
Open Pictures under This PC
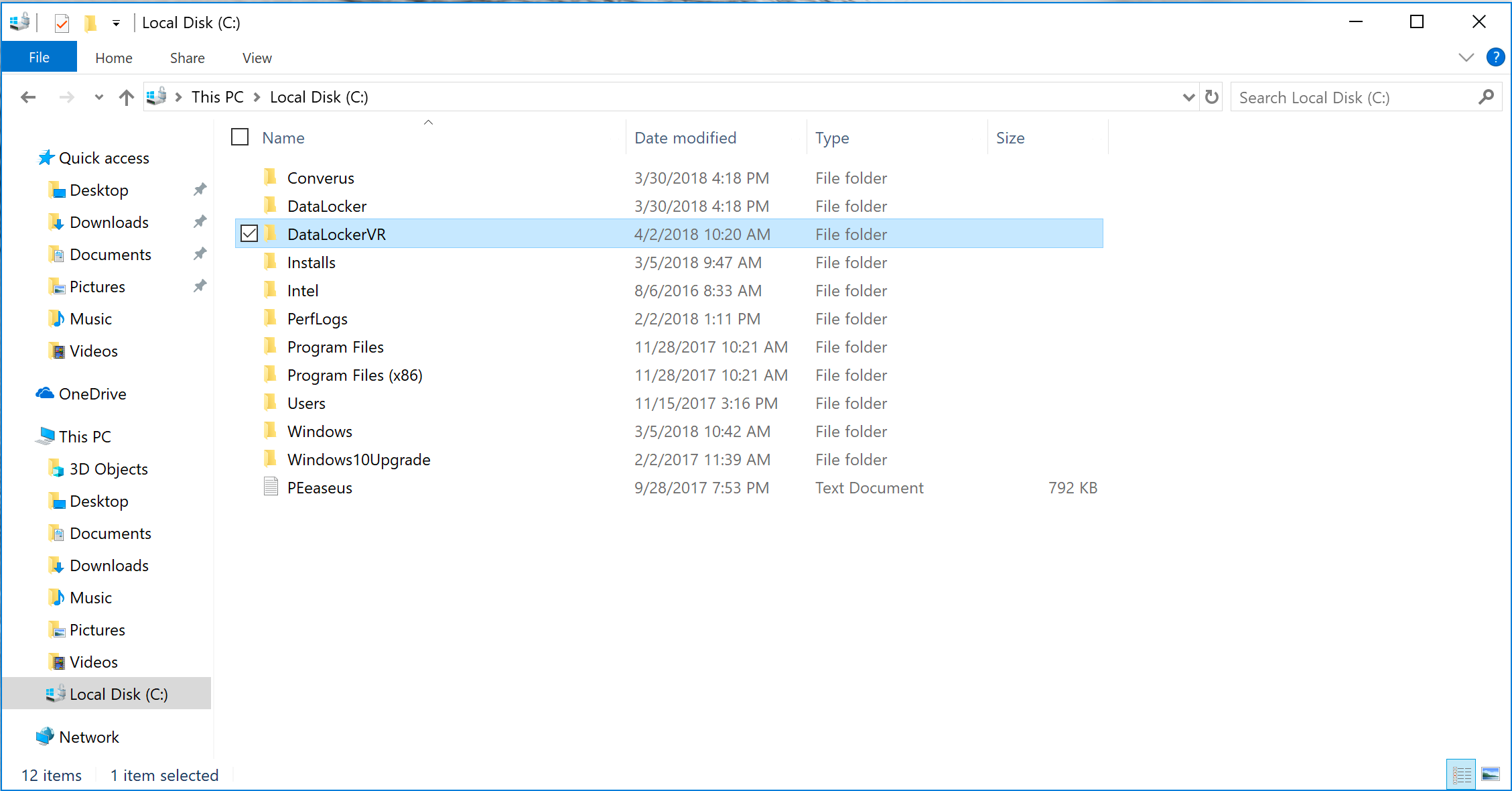[x=97, y=630]
